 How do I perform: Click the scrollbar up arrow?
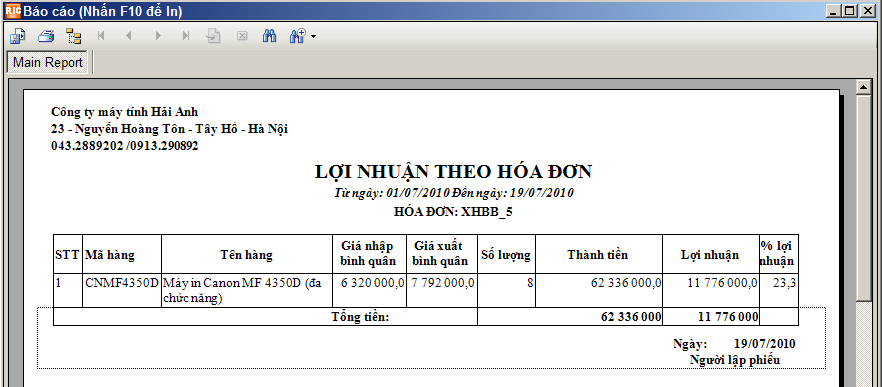[863, 87]
